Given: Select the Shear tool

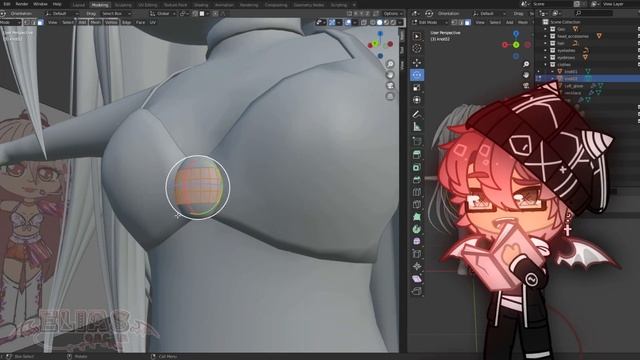Looking at the screenshot, I should coord(417,279).
